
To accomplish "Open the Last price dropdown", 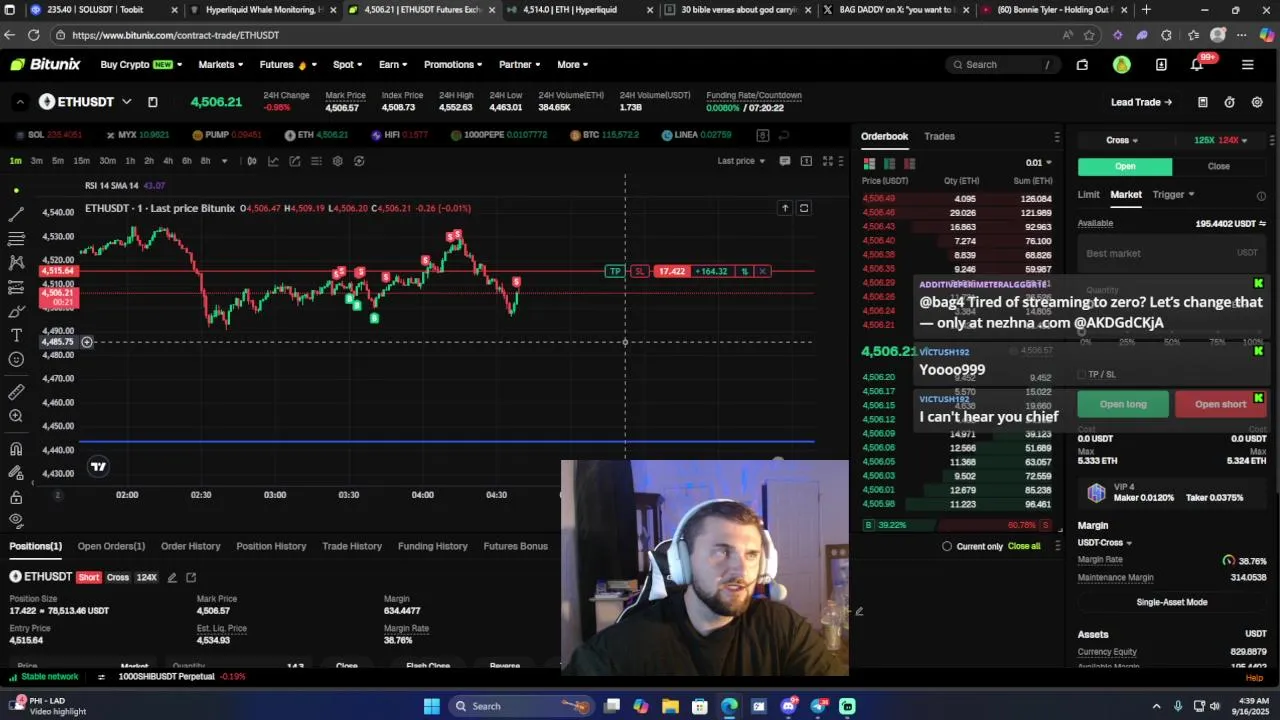I will pyautogui.click(x=741, y=161).
